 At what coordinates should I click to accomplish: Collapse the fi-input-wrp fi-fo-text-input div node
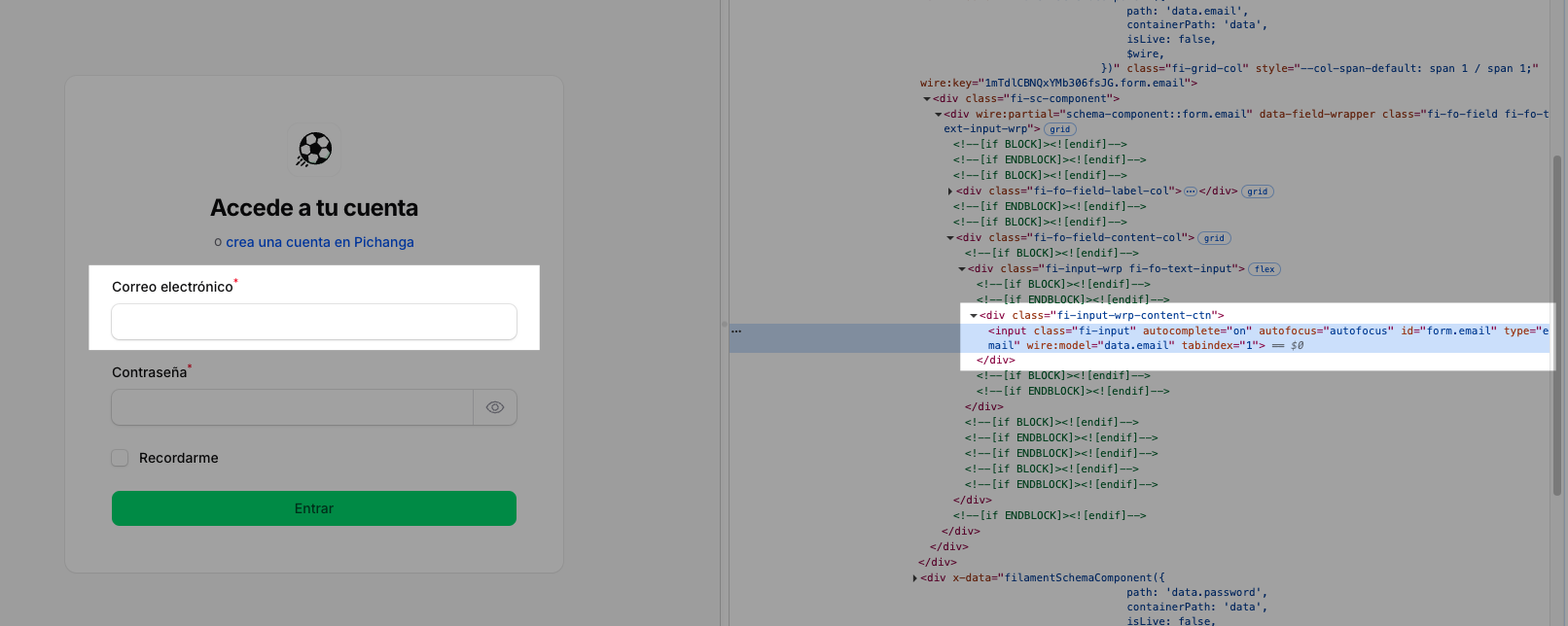962,269
